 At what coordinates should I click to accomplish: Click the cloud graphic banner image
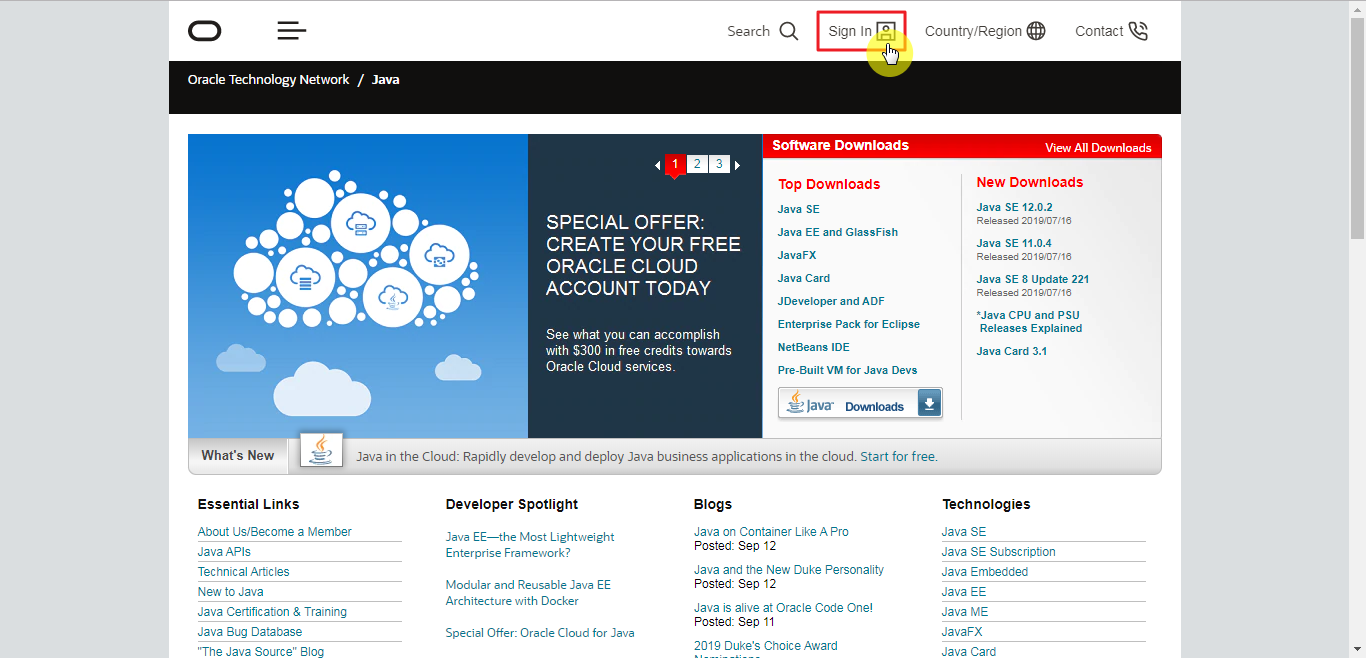click(x=358, y=286)
